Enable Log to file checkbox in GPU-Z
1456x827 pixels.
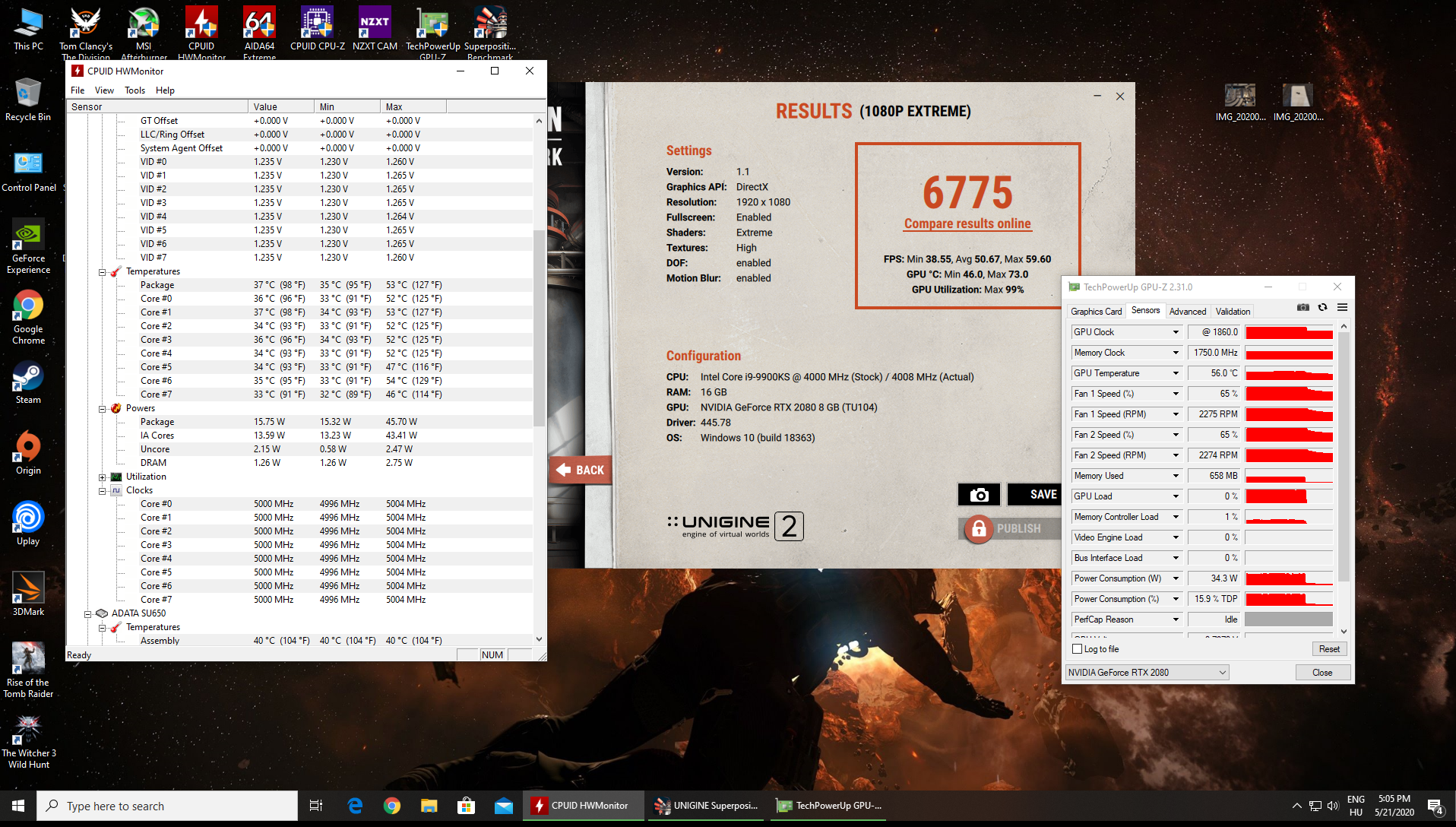click(x=1077, y=649)
